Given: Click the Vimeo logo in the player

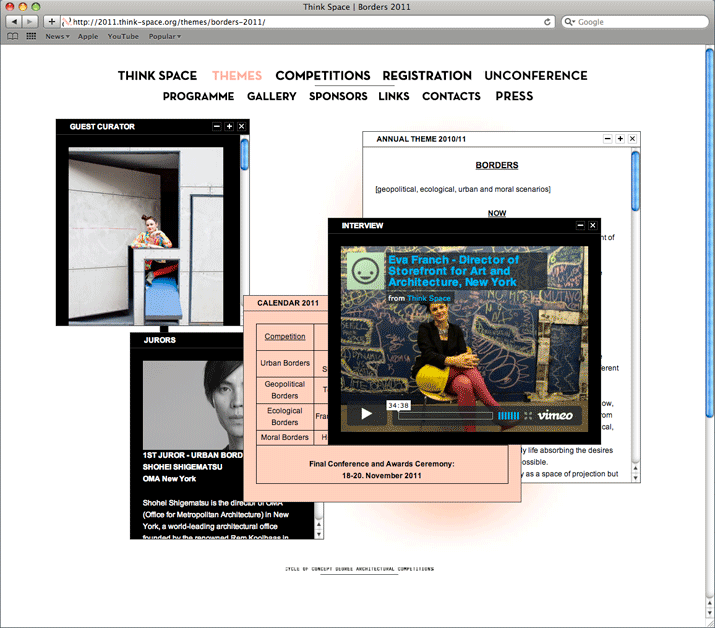Looking at the screenshot, I should [555, 415].
